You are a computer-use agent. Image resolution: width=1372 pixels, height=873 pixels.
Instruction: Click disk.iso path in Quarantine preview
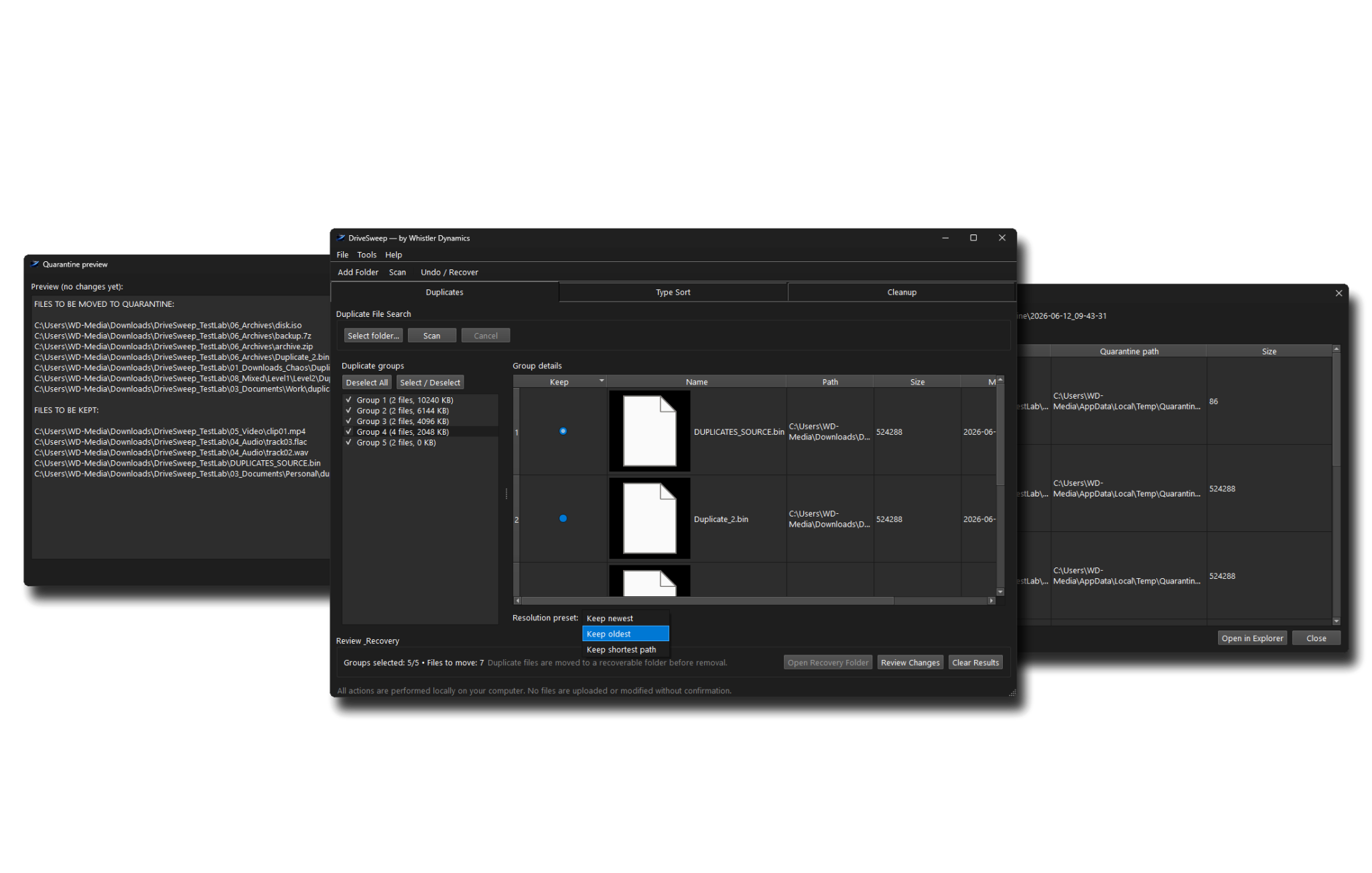tap(167, 325)
